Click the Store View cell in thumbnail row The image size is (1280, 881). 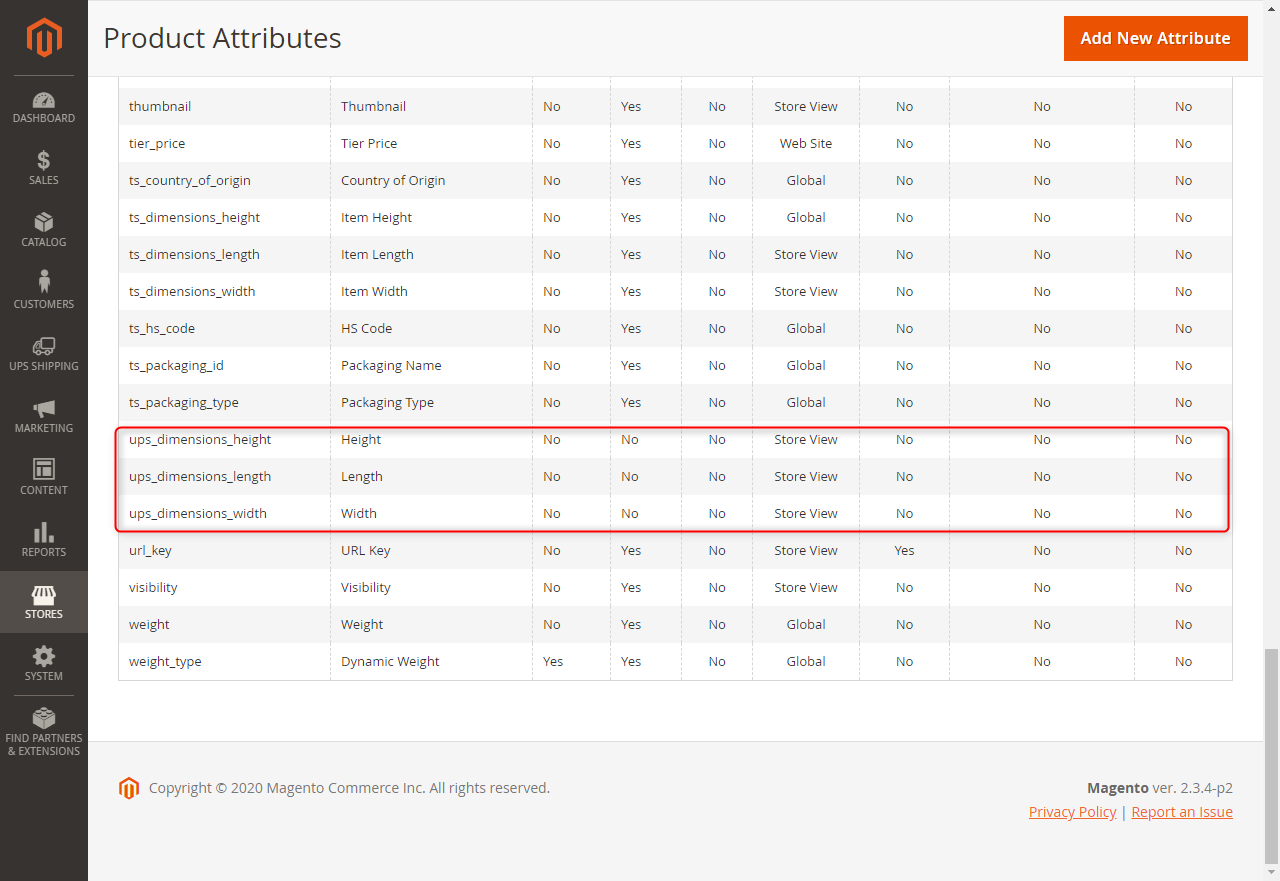[806, 106]
